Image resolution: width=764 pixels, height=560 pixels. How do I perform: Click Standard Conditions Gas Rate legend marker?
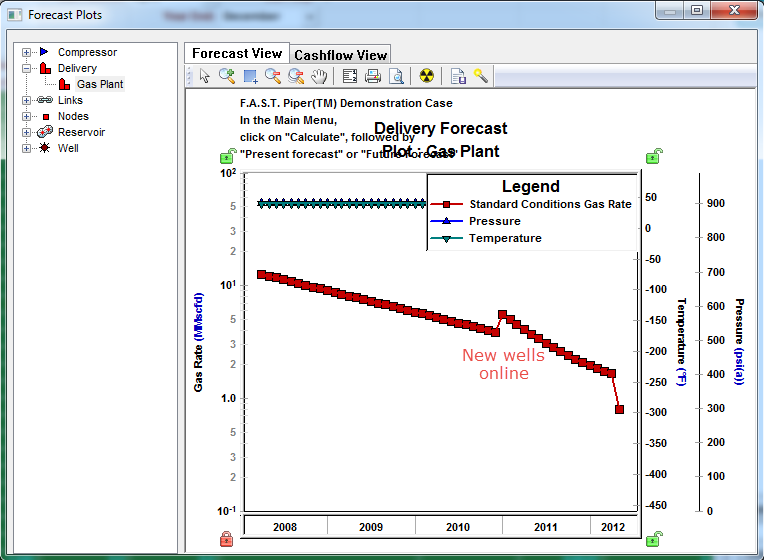[x=447, y=204]
